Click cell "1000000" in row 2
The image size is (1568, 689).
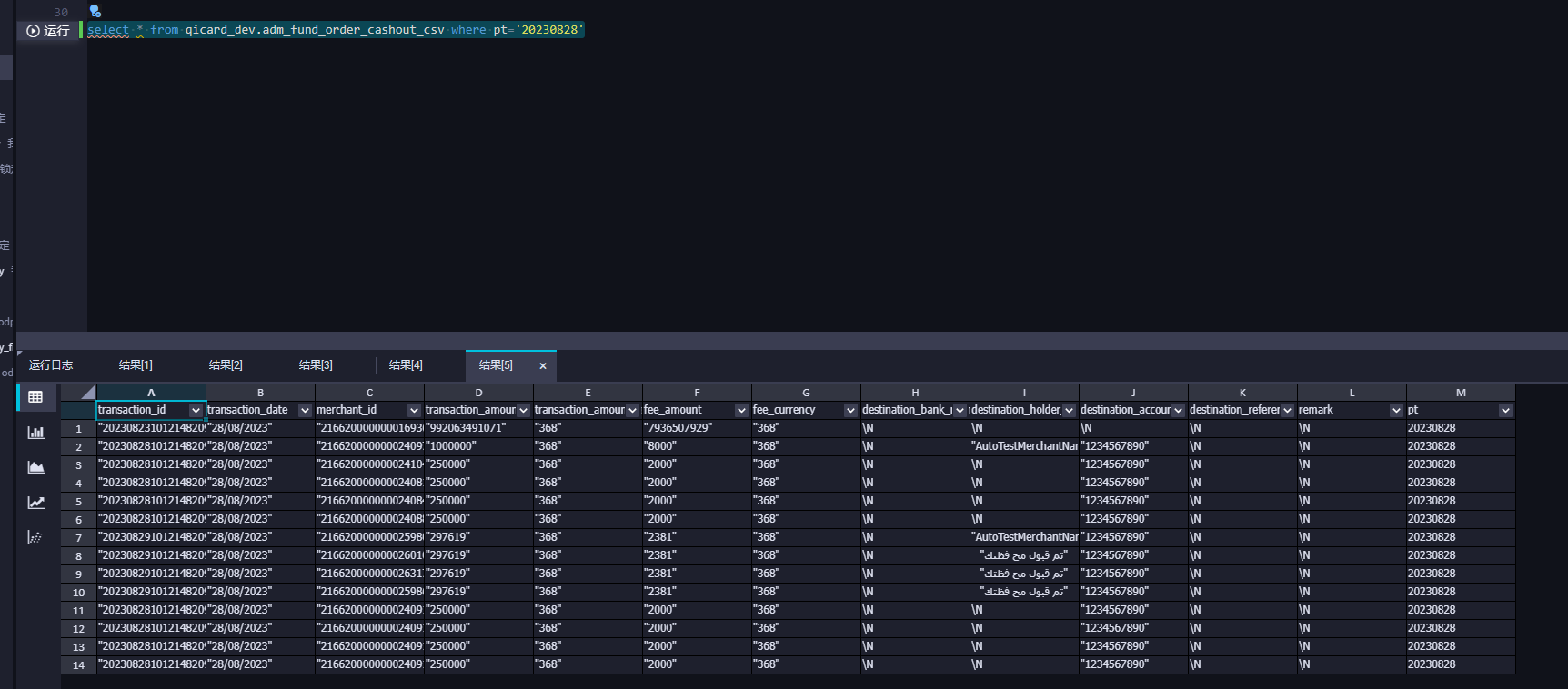tap(478, 446)
